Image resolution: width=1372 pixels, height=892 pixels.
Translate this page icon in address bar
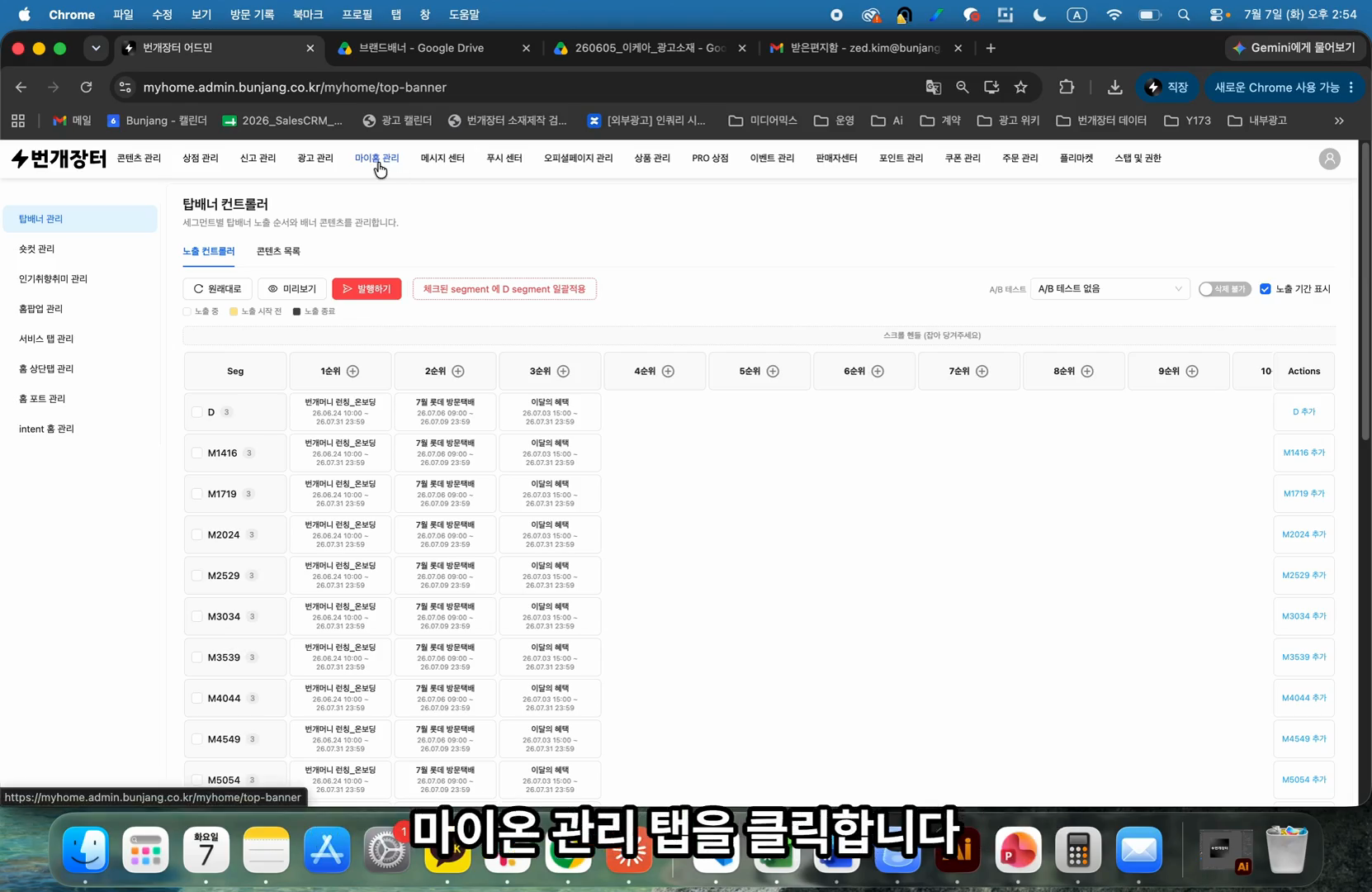click(x=934, y=87)
